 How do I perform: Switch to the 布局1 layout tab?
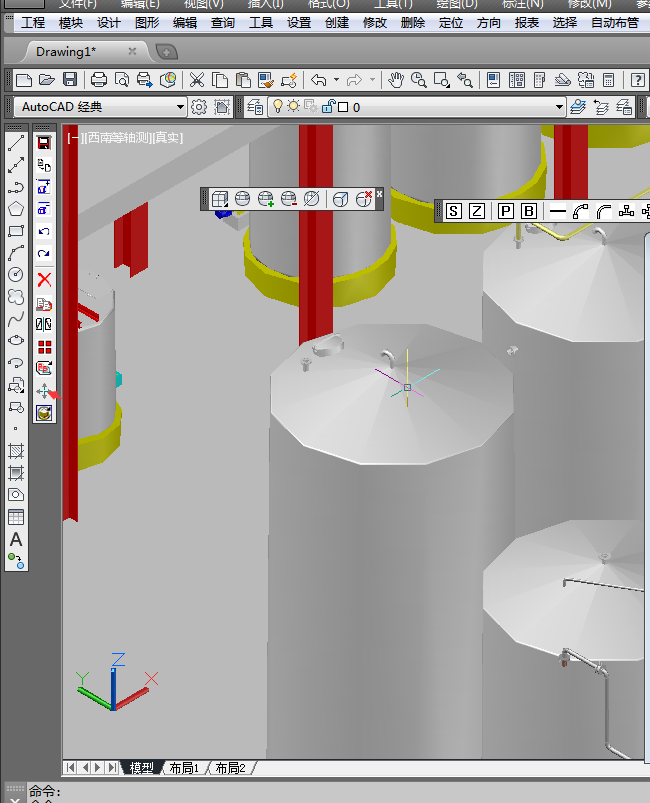tap(184, 768)
